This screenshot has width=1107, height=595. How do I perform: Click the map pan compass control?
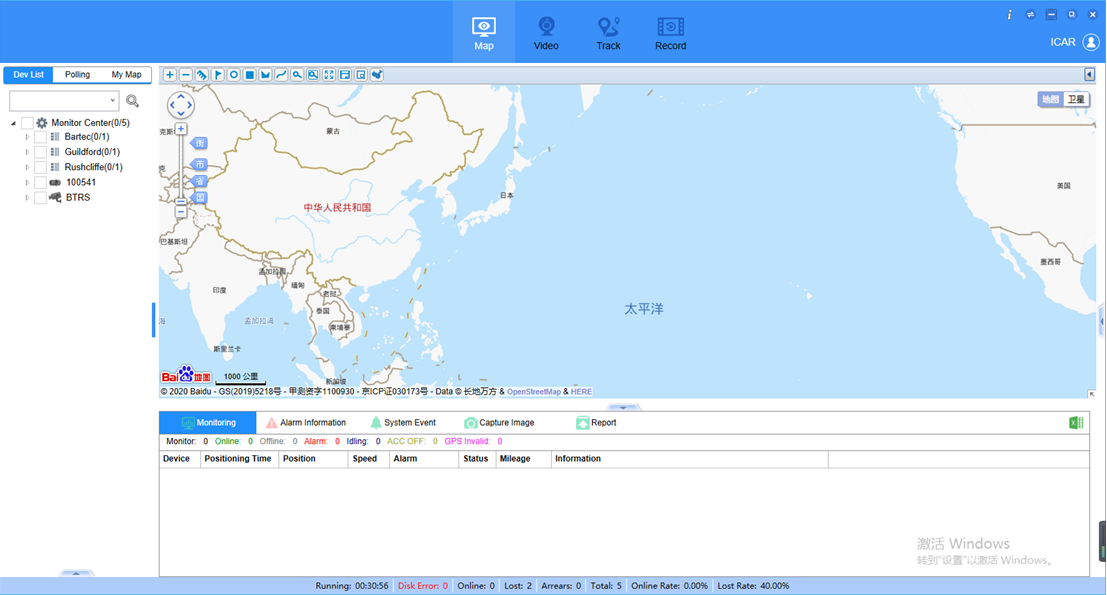[x=181, y=105]
